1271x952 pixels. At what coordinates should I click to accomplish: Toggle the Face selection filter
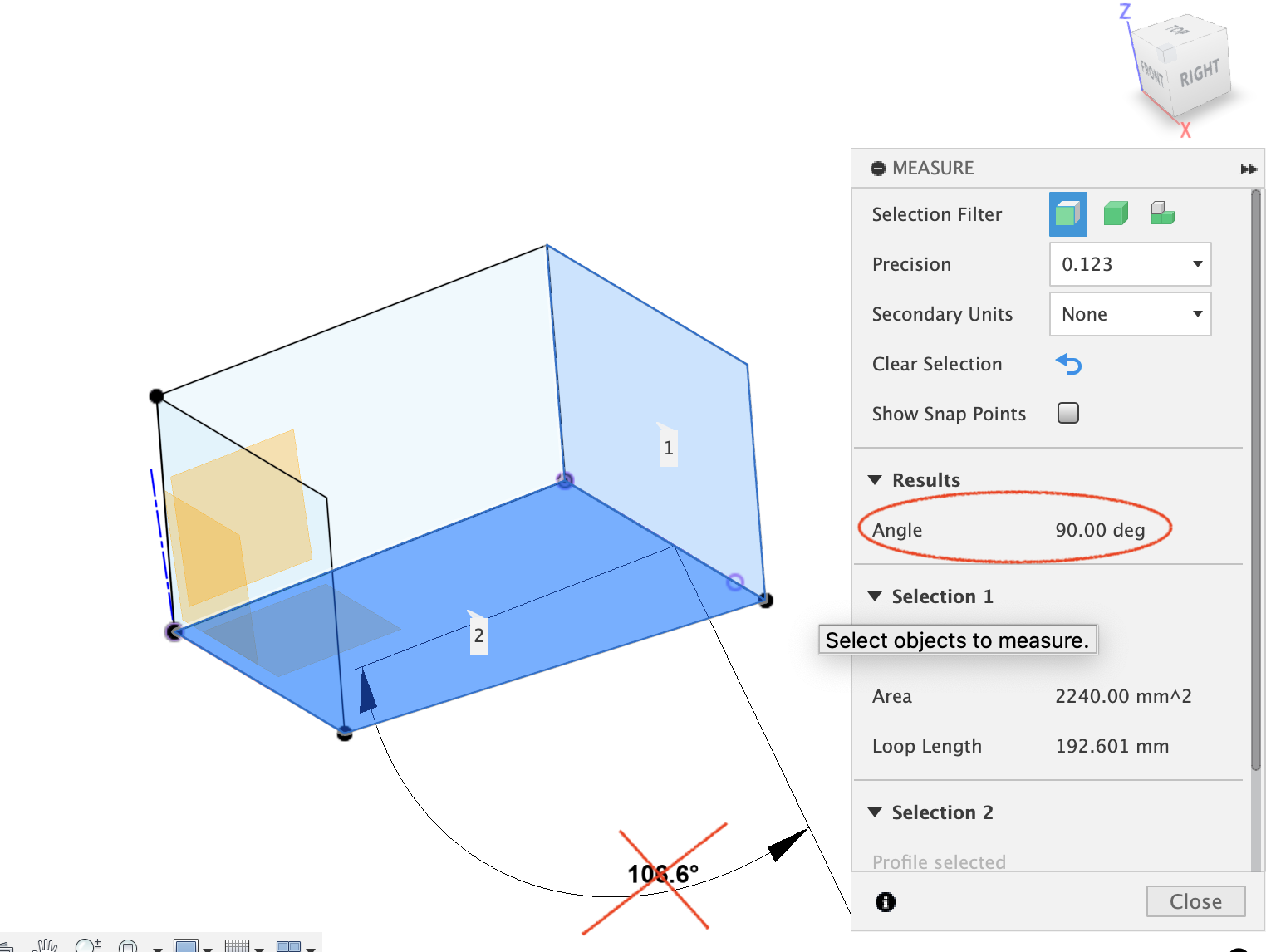[1067, 213]
